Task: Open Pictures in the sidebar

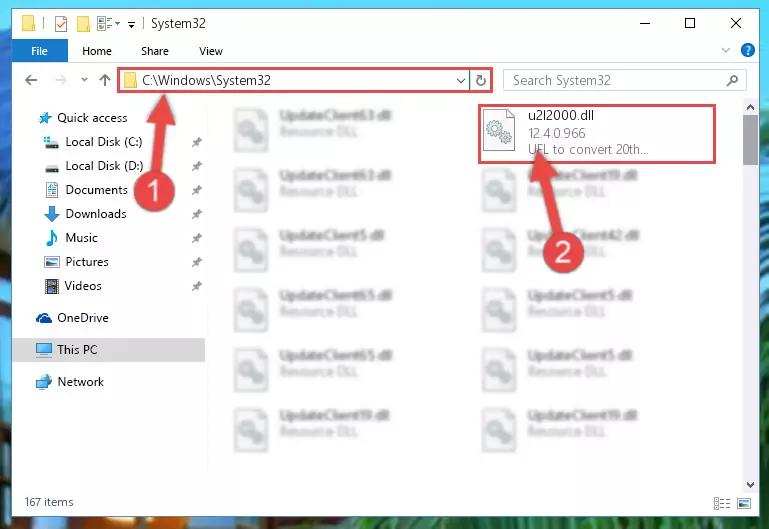Action: coord(87,262)
